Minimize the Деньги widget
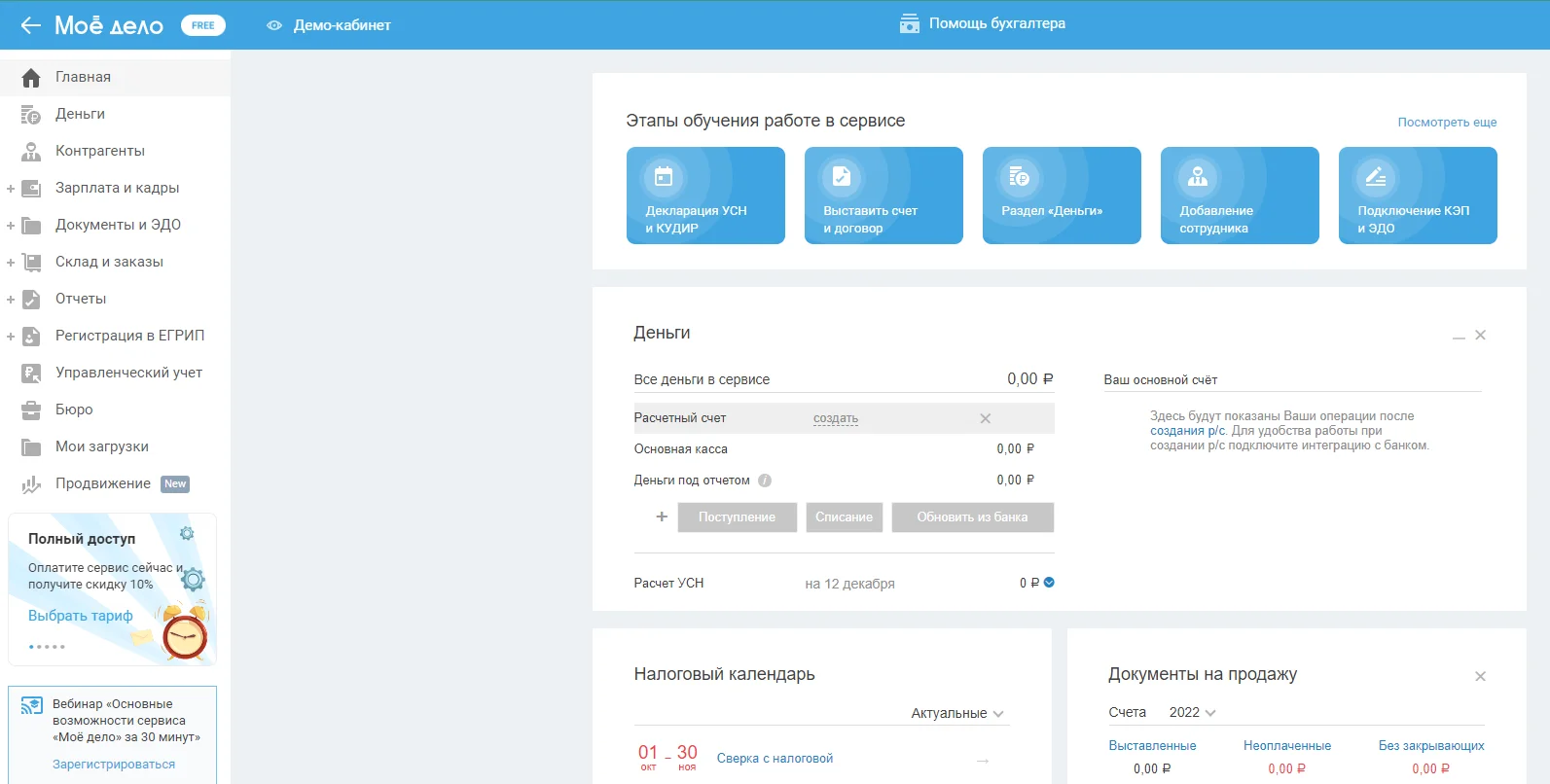Viewport: 1550px width, 784px height. click(x=1459, y=336)
